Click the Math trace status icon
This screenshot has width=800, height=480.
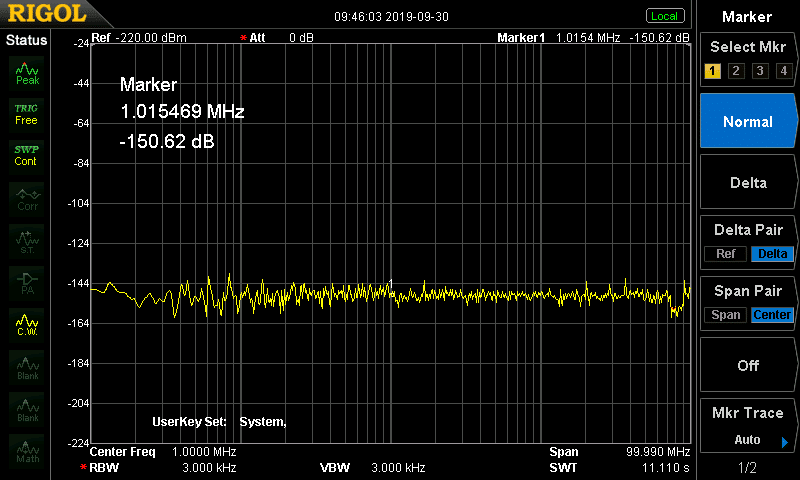click(27, 451)
